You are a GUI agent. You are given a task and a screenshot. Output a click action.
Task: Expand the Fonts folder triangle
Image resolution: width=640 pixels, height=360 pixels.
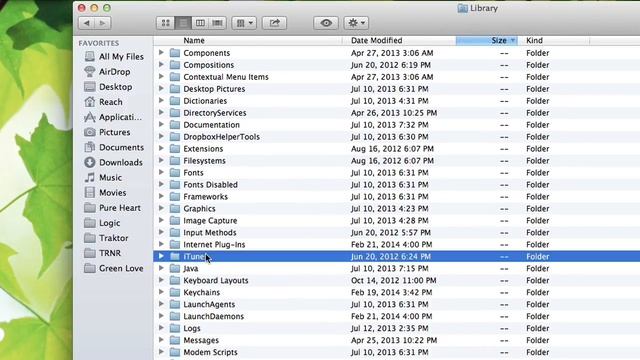pos(161,172)
